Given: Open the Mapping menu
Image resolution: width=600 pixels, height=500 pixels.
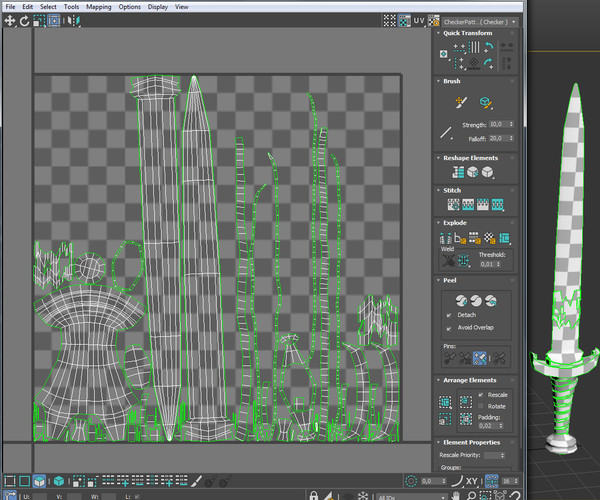Looking at the screenshot, I should tap(98, 7).
